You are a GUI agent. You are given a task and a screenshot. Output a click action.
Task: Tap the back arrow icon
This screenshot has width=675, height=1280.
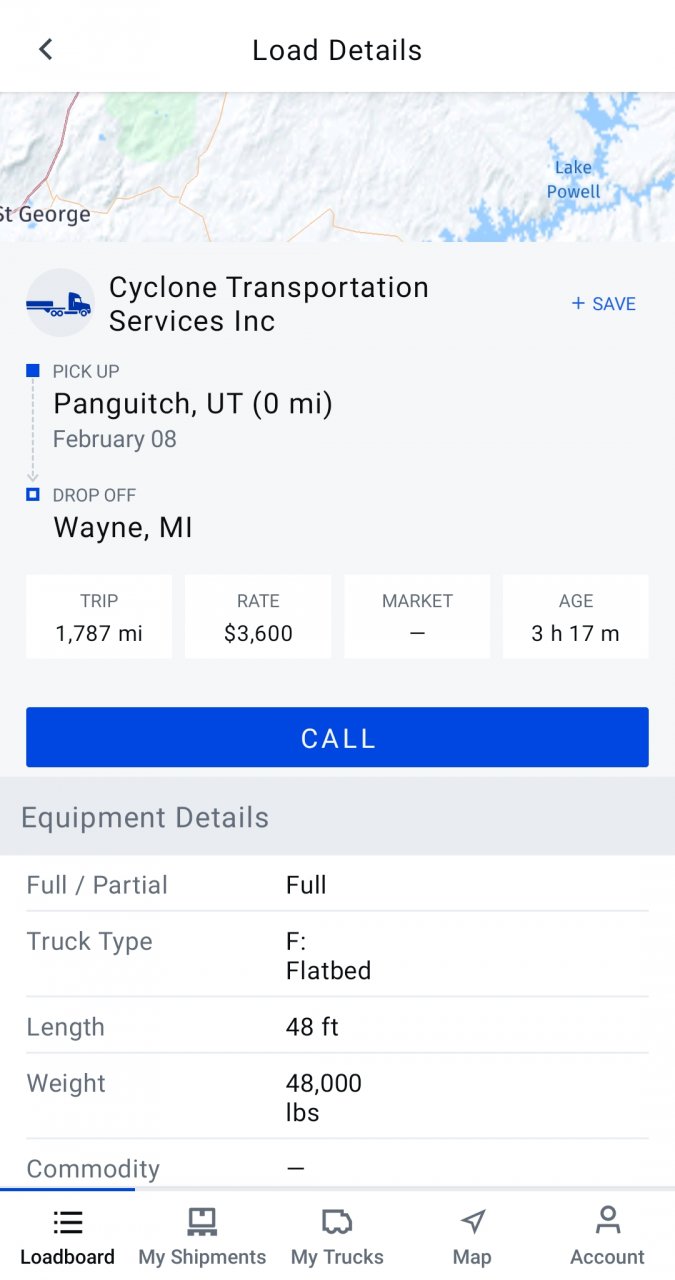(x=45, y=49)
